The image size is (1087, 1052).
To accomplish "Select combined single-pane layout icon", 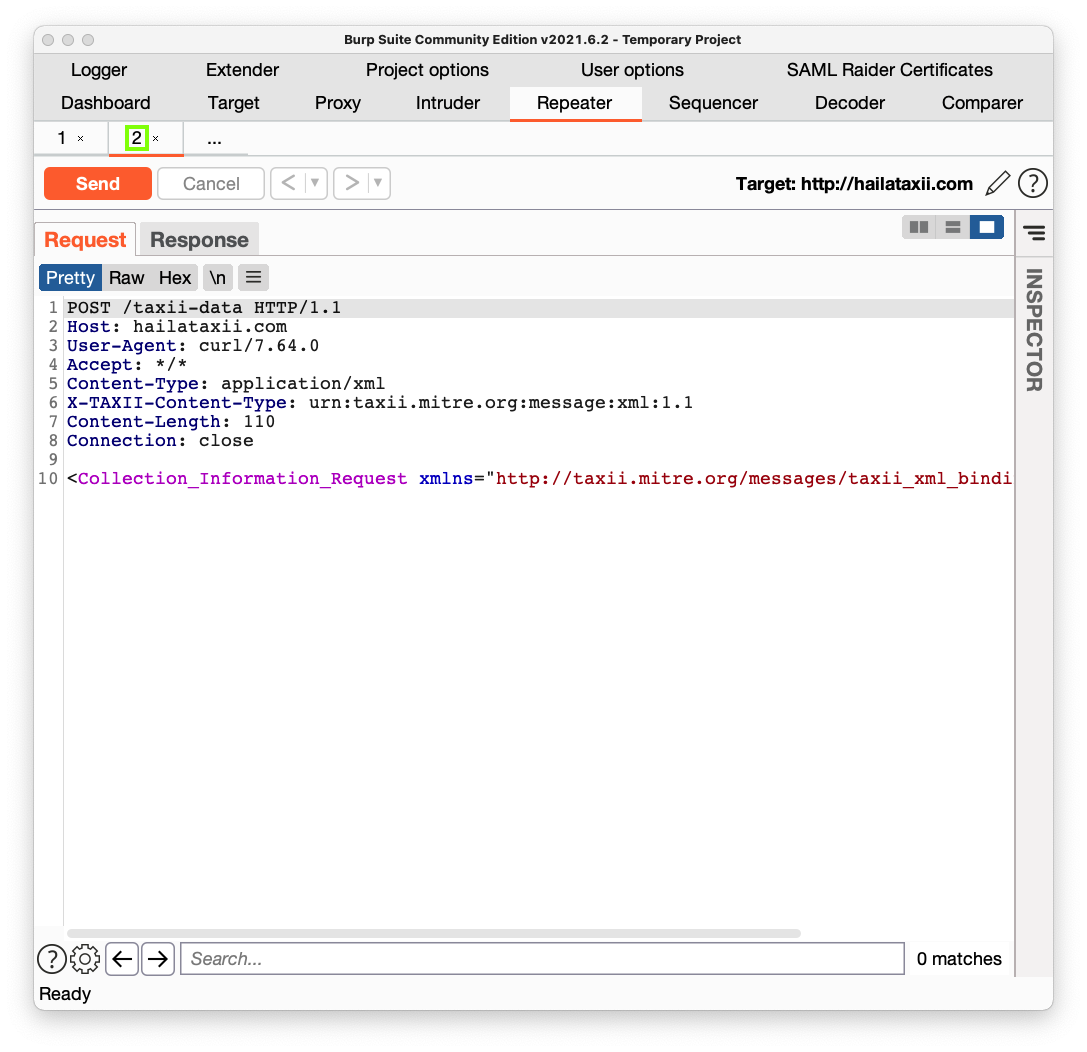I will tap(986, 227).
